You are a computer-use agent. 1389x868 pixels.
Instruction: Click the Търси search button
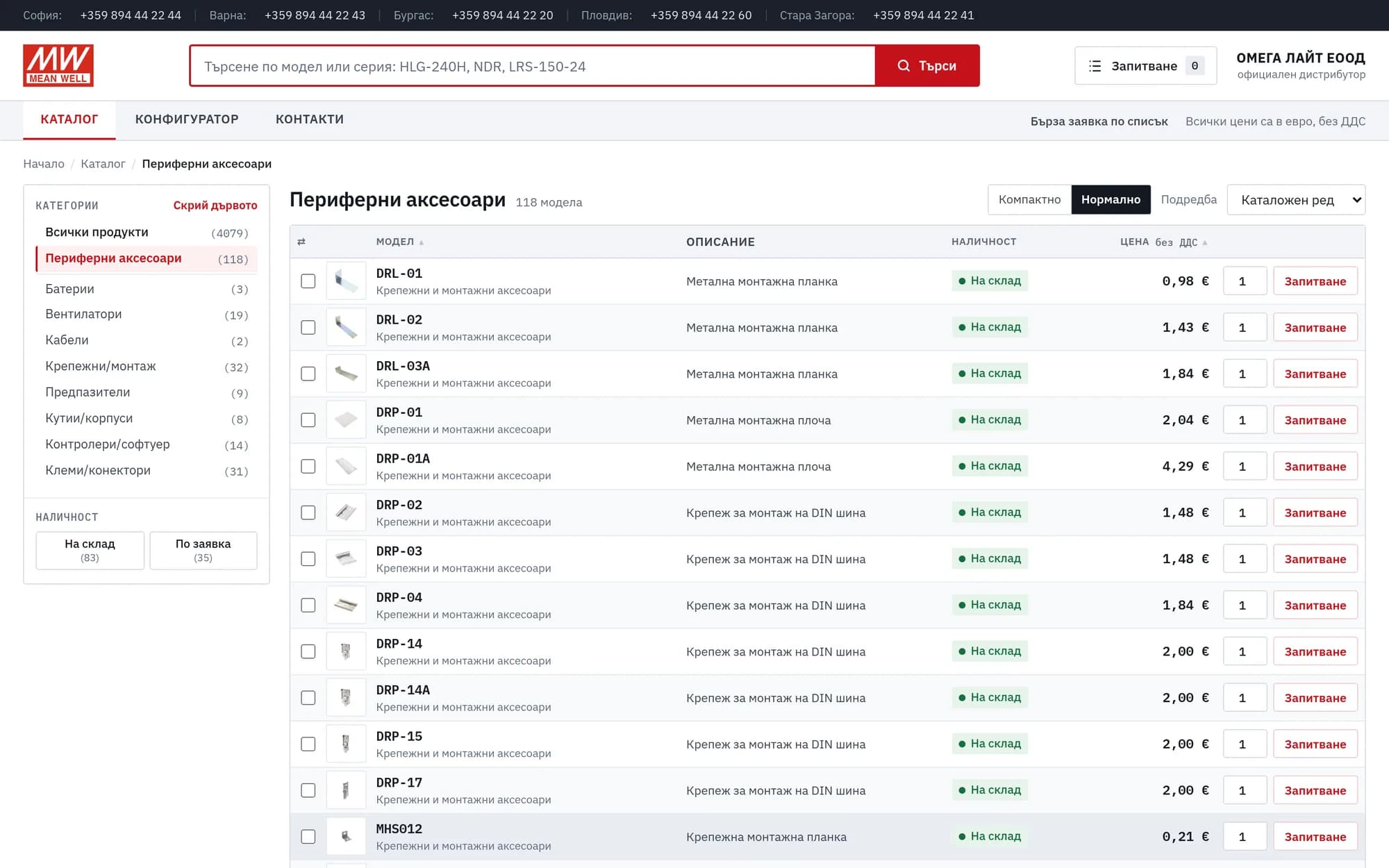coord(927,66)
